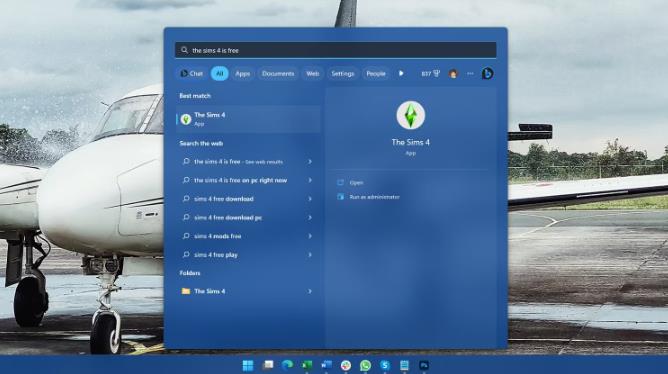Screen dimensions: 668x374
Task: Open the Bing icon in search panel
Action: pyautogui.click(x=487, y=74)
